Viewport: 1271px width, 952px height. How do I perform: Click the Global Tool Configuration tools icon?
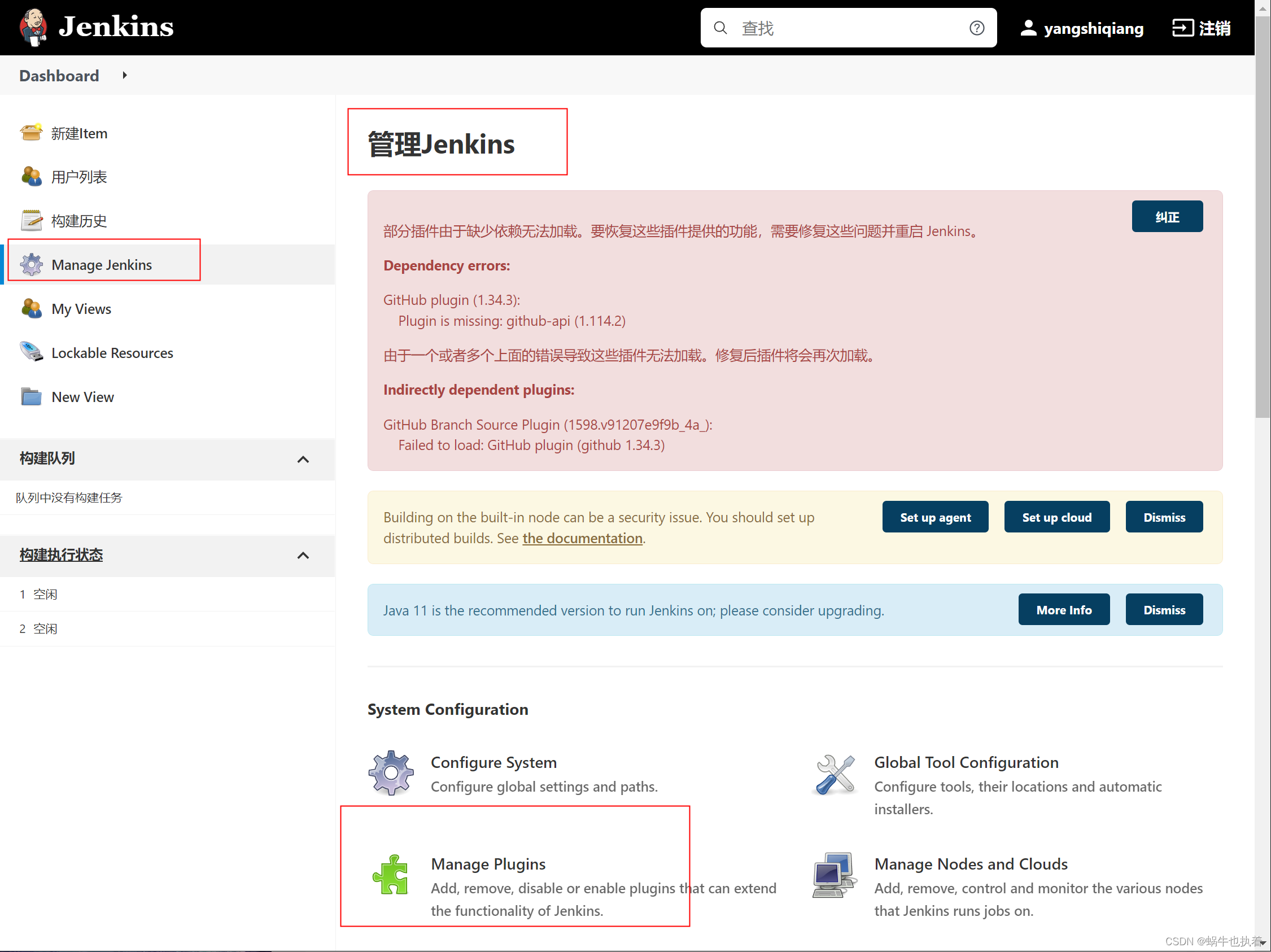(x=835, y=774)
